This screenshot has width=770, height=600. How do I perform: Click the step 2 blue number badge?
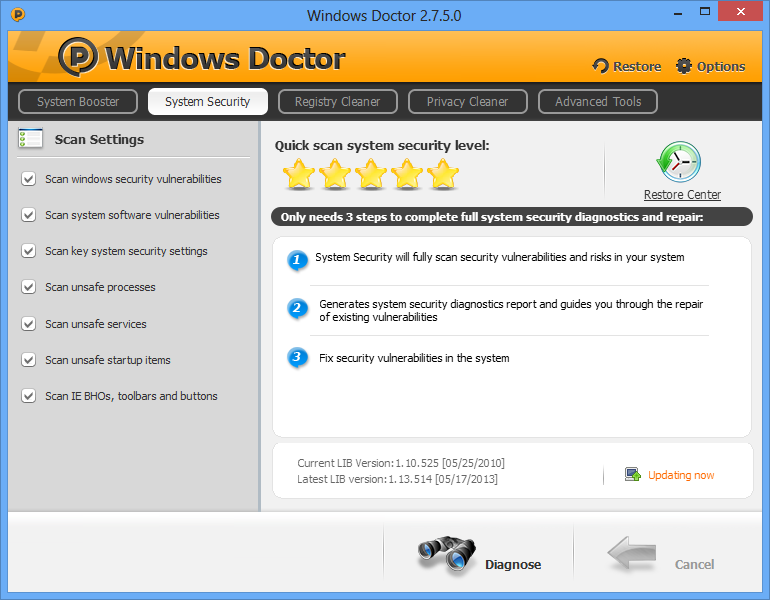(x=297, y=308)
